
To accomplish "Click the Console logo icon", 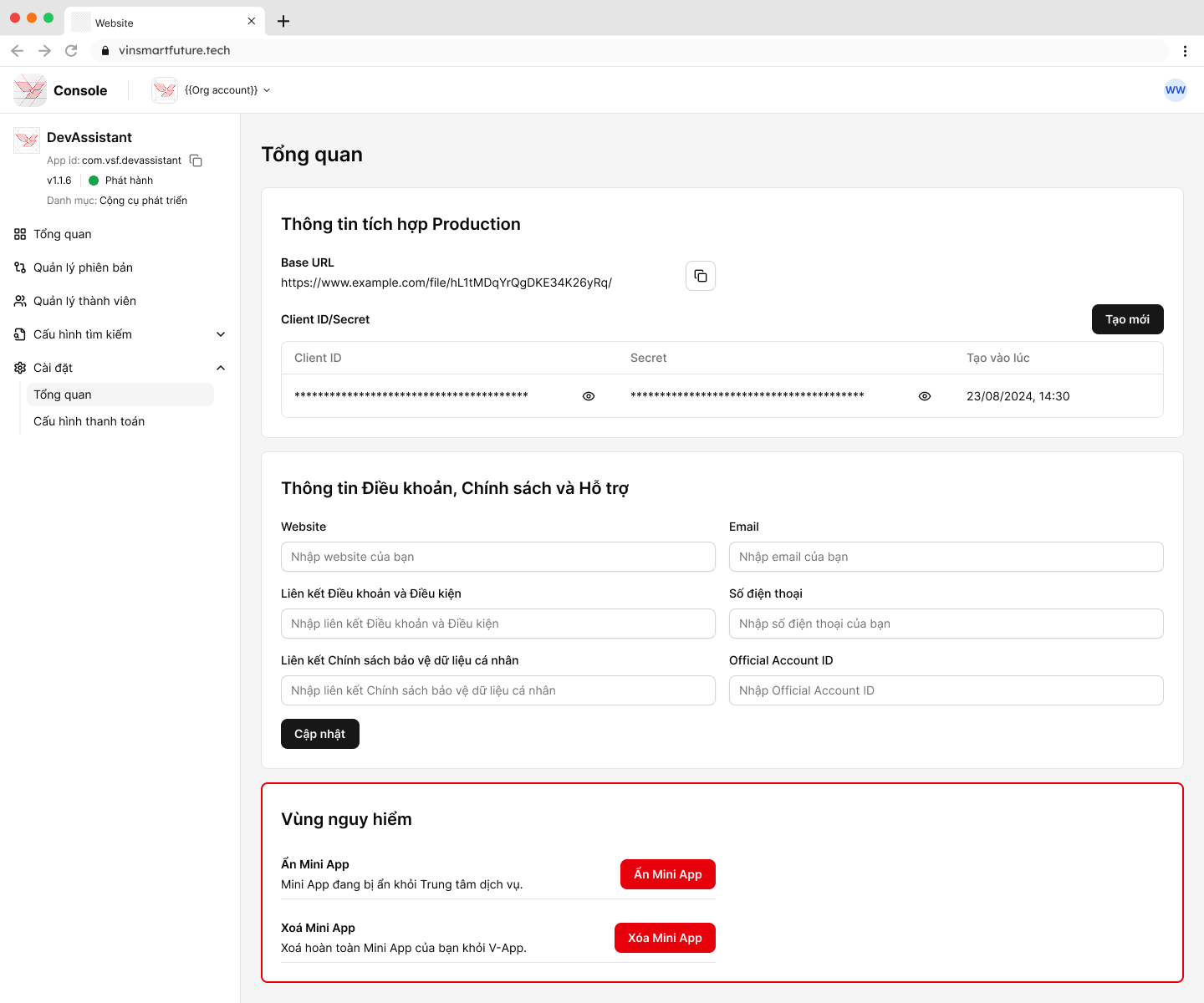I will [x=30, y=90].
